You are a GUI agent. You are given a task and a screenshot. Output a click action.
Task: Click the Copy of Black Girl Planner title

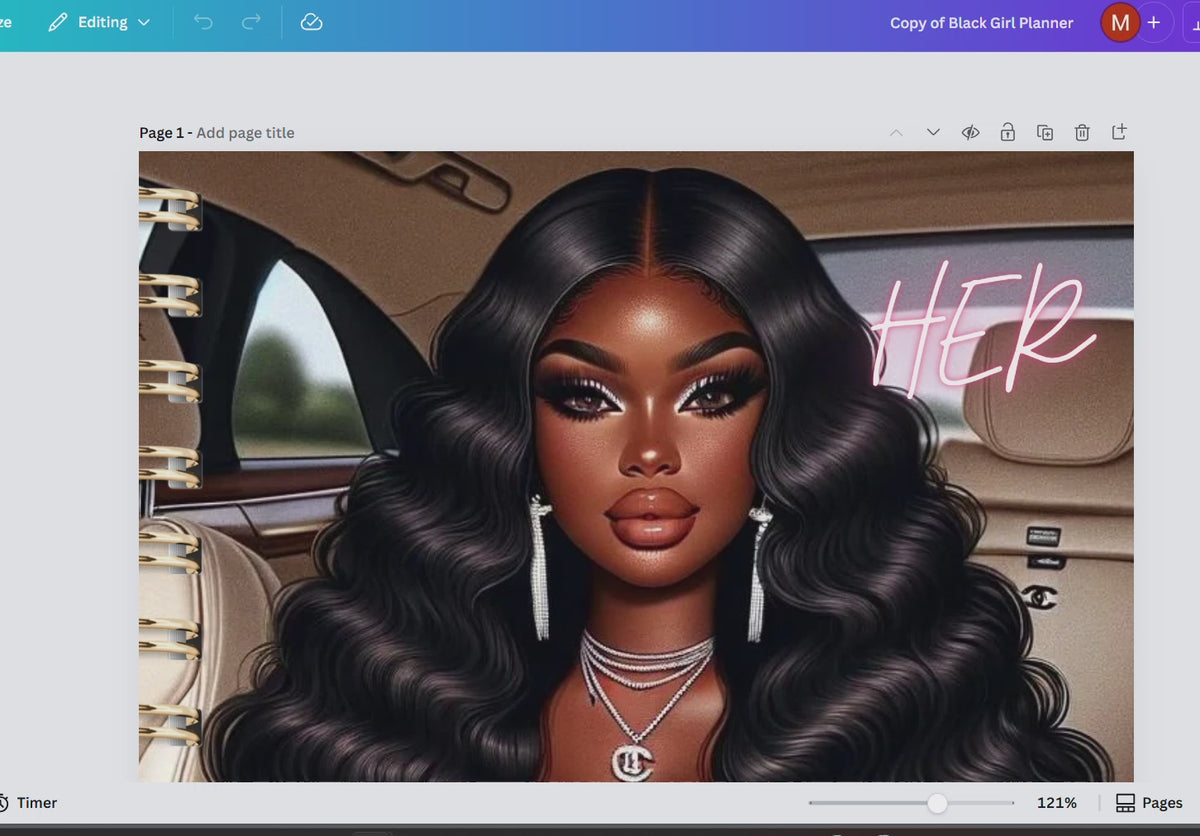point(981,23)
